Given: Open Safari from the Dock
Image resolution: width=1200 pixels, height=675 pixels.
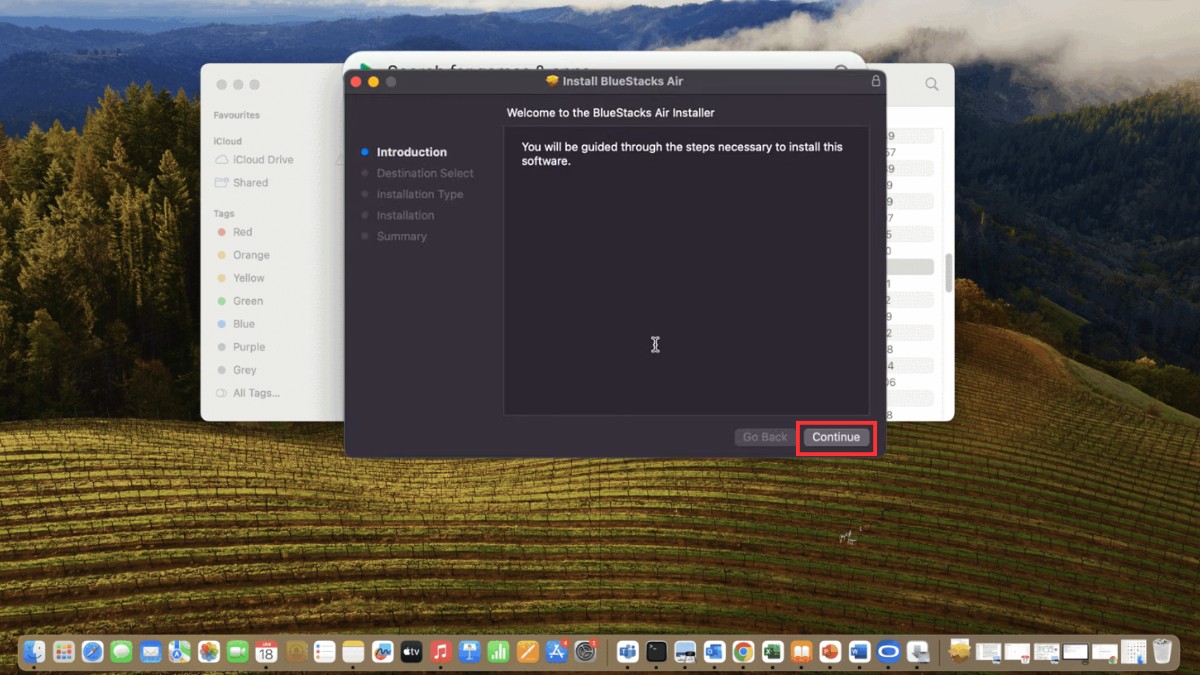Looking at the screenshot, I should pyautogui.click(x=93, y=652).
